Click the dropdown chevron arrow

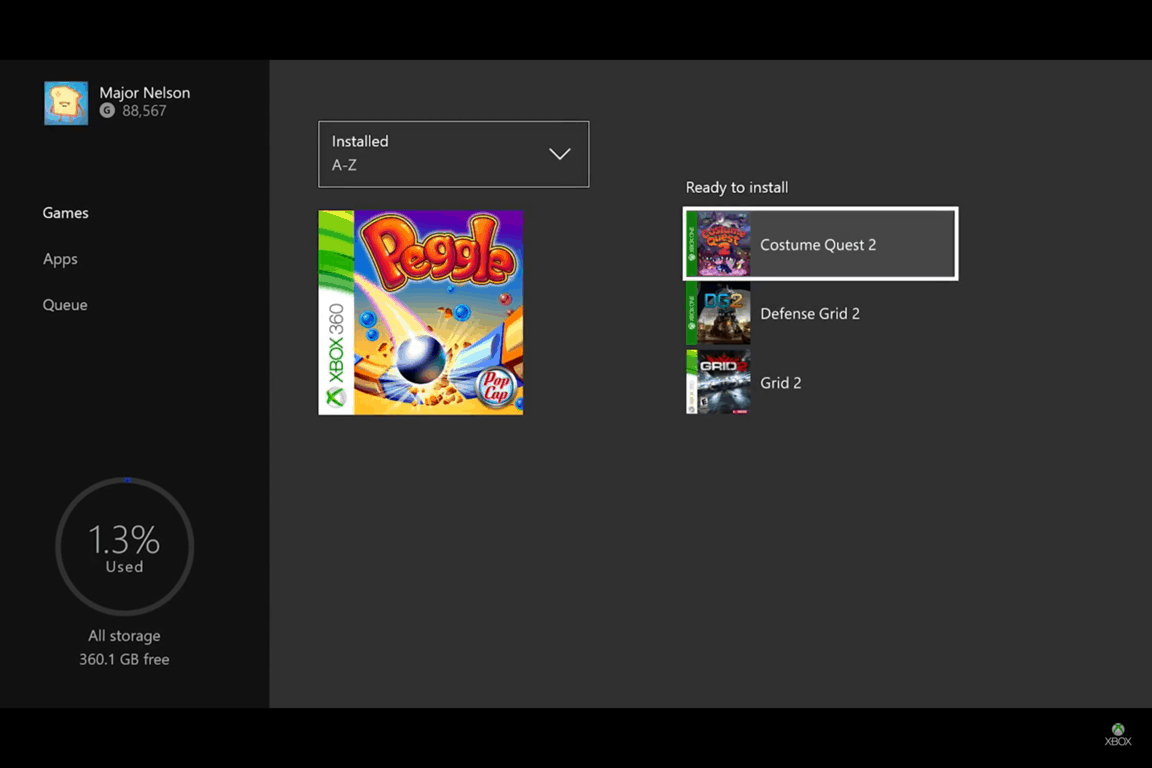click(x=560, y=154)
